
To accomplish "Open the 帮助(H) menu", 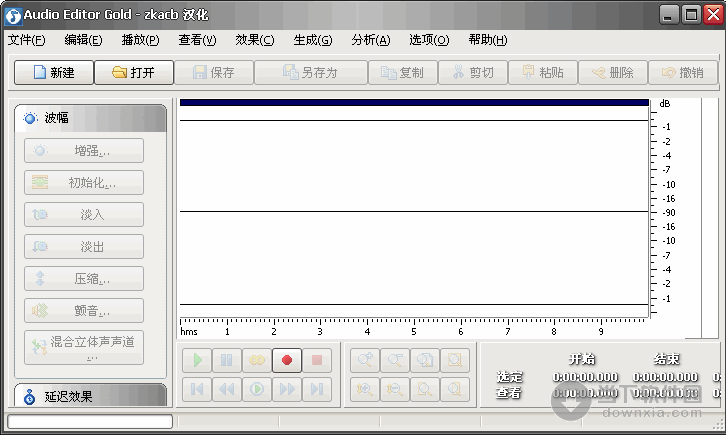I will click(x=487, y=40).
